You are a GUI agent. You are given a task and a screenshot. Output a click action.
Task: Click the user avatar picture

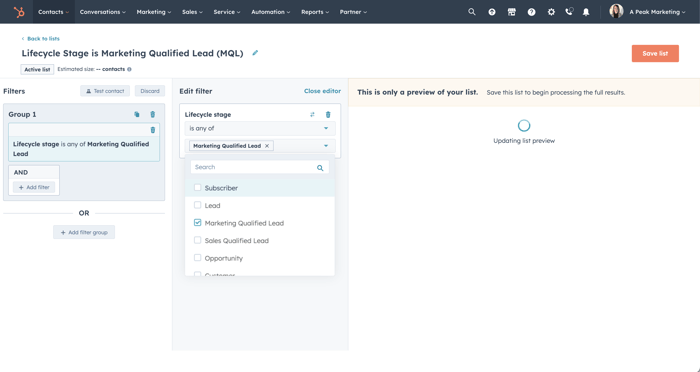[x=616, y=12]
